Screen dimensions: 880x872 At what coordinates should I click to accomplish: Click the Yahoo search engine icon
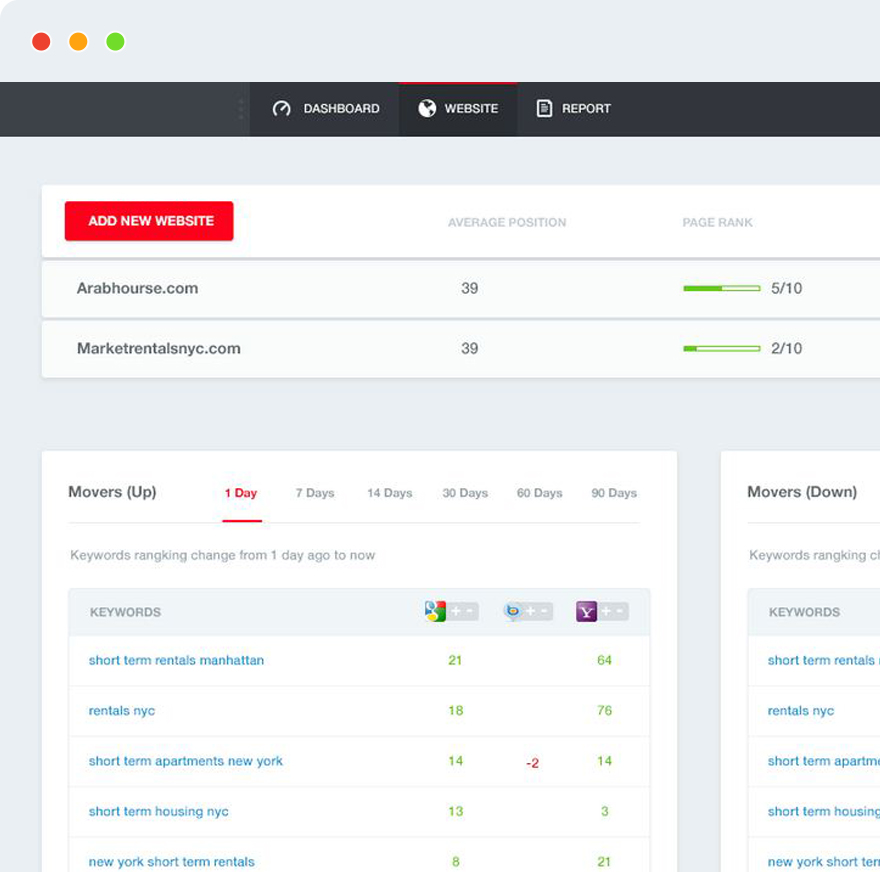coord(586,611)
